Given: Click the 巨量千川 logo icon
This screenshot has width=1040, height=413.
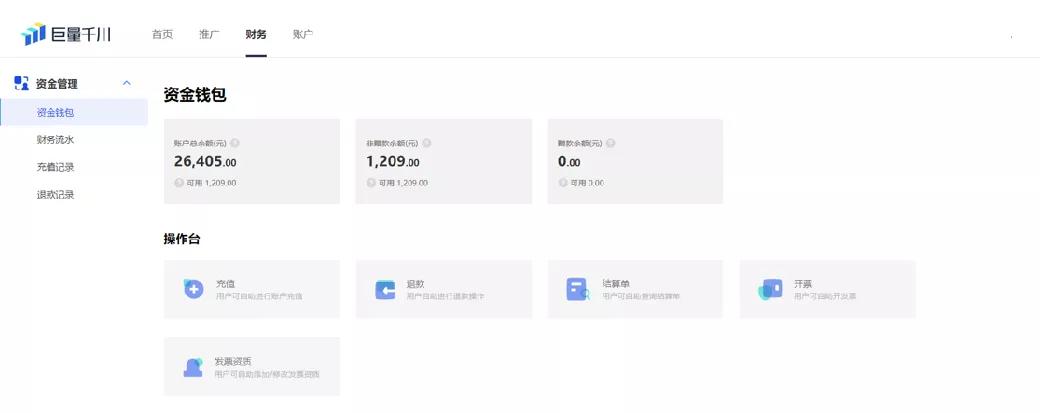Looking at the screenshot, I should (x=33, y=34).
